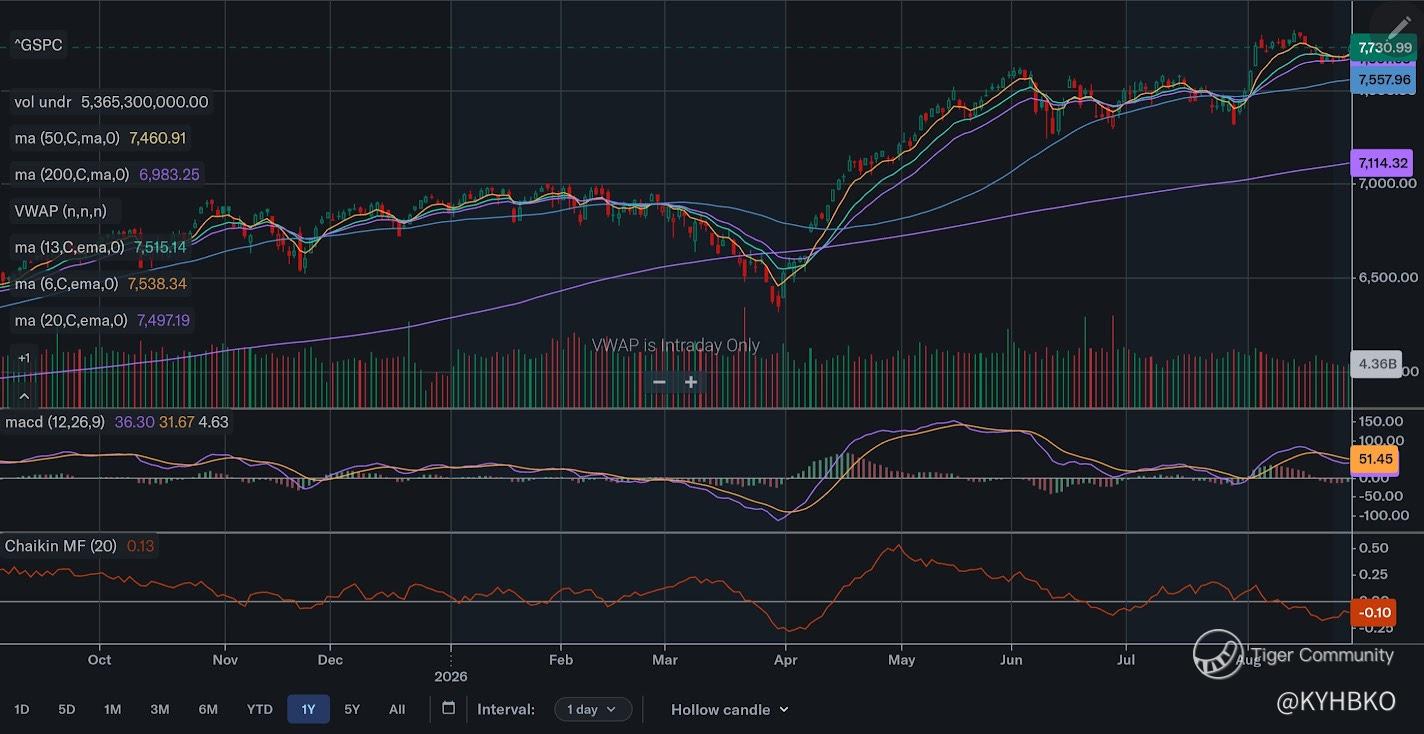1424x734 pixels.
Task: Click the Jun date axis label
Action: click(1011, 660)
